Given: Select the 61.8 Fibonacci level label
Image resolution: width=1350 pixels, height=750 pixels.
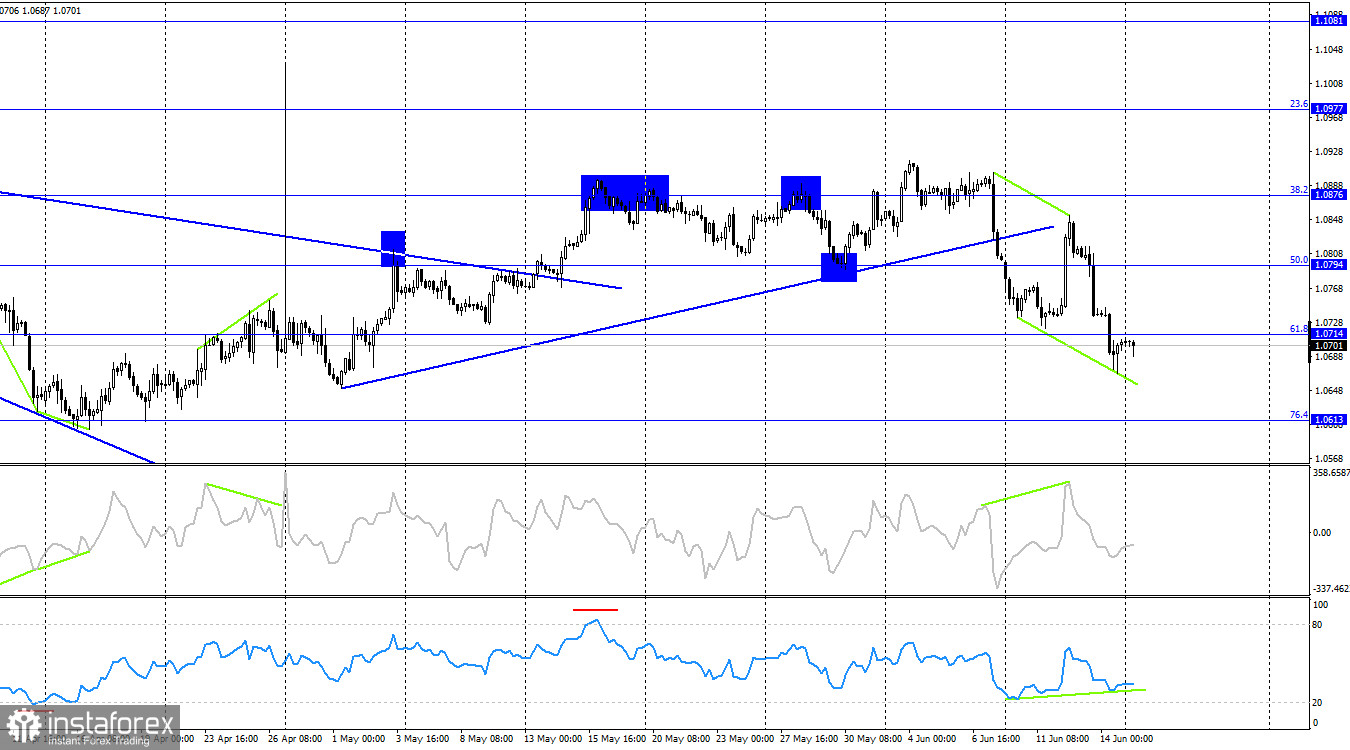Looking at the screenshot, I should pos(1298,328).
